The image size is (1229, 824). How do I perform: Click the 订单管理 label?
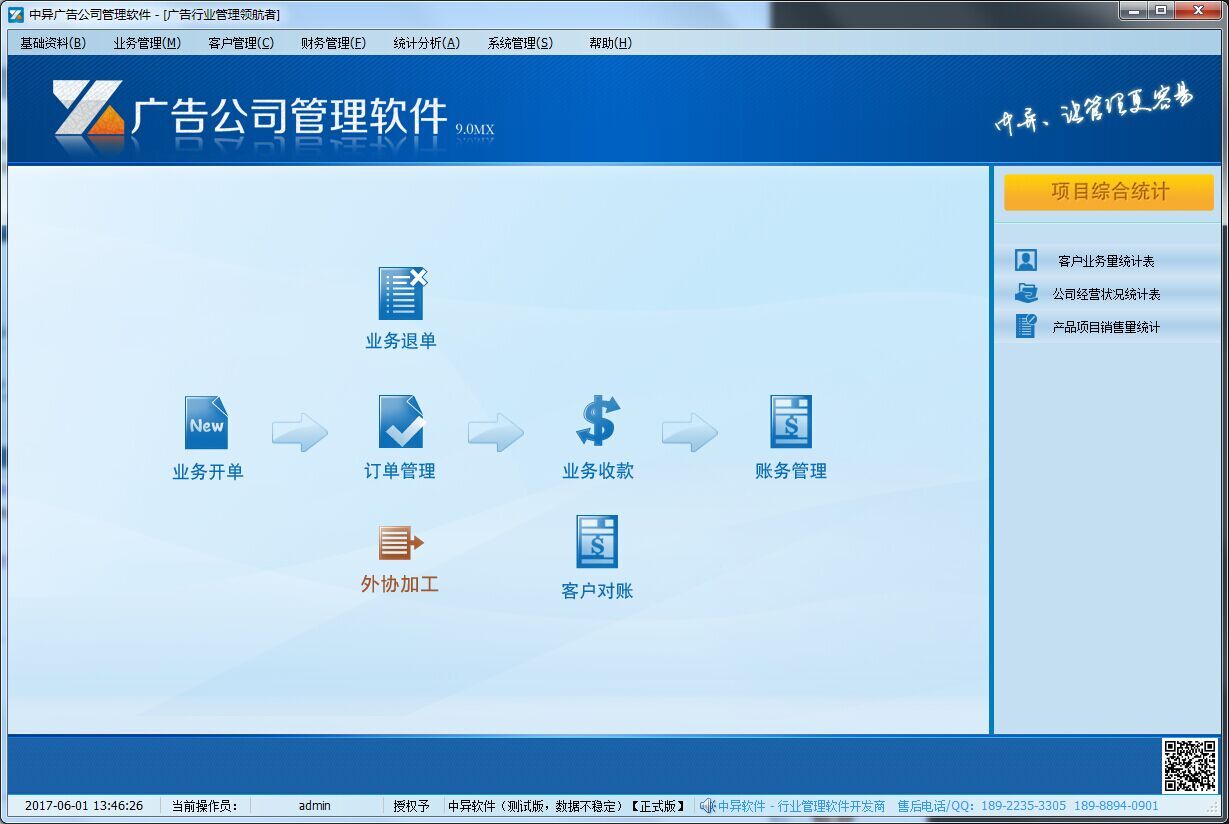click(400, 471)
